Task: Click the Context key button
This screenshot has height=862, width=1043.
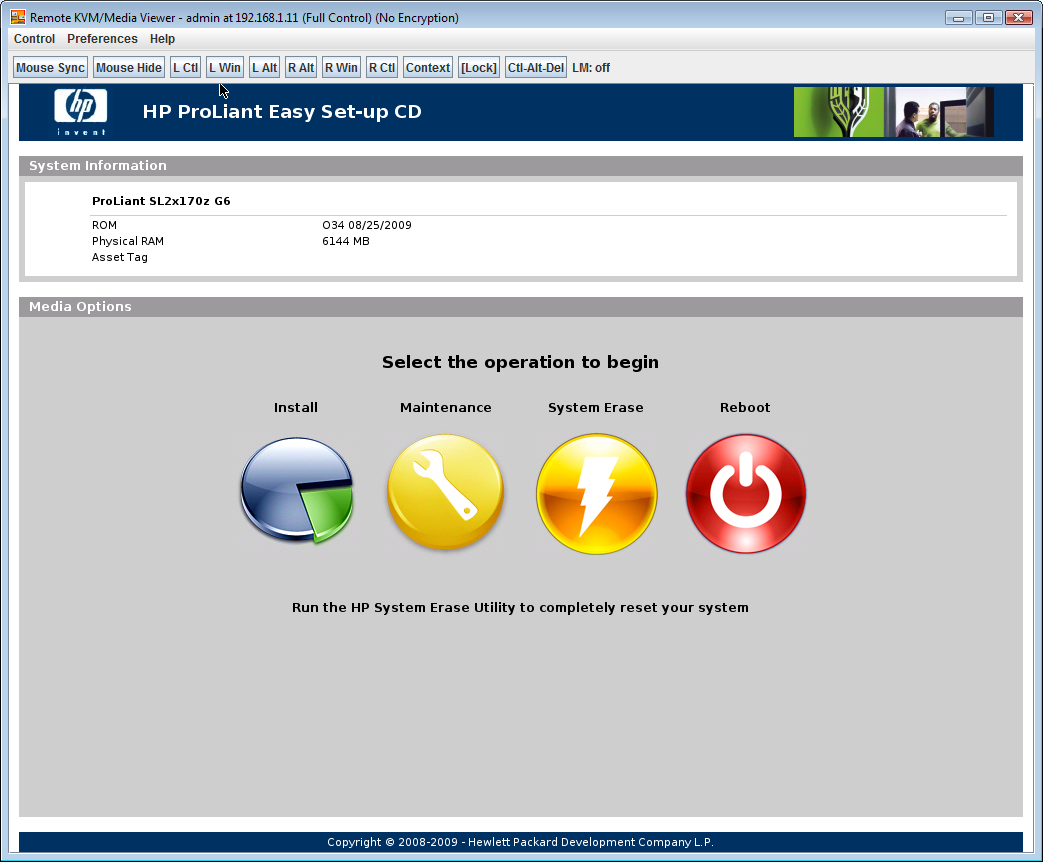Action: pyautogui.click(x=428, y=67)
